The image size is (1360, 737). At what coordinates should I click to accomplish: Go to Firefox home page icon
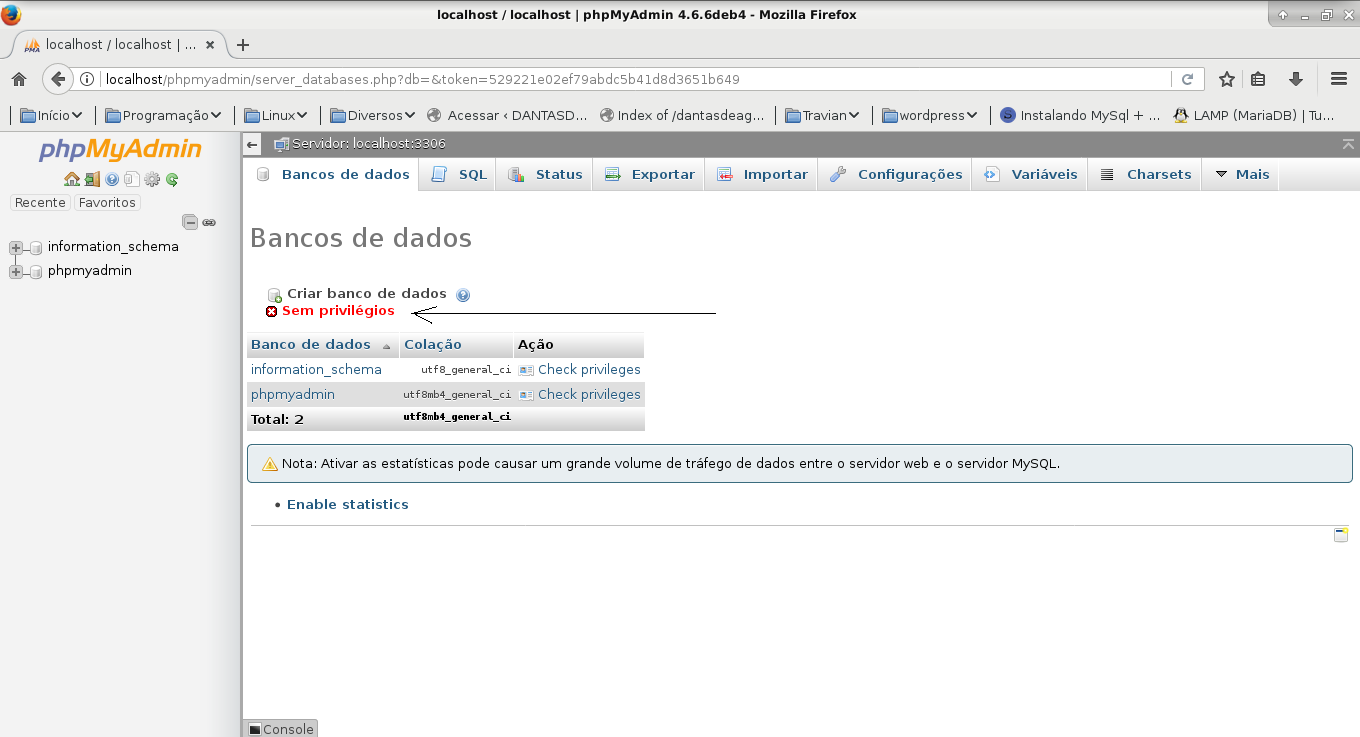click(19, 79)
